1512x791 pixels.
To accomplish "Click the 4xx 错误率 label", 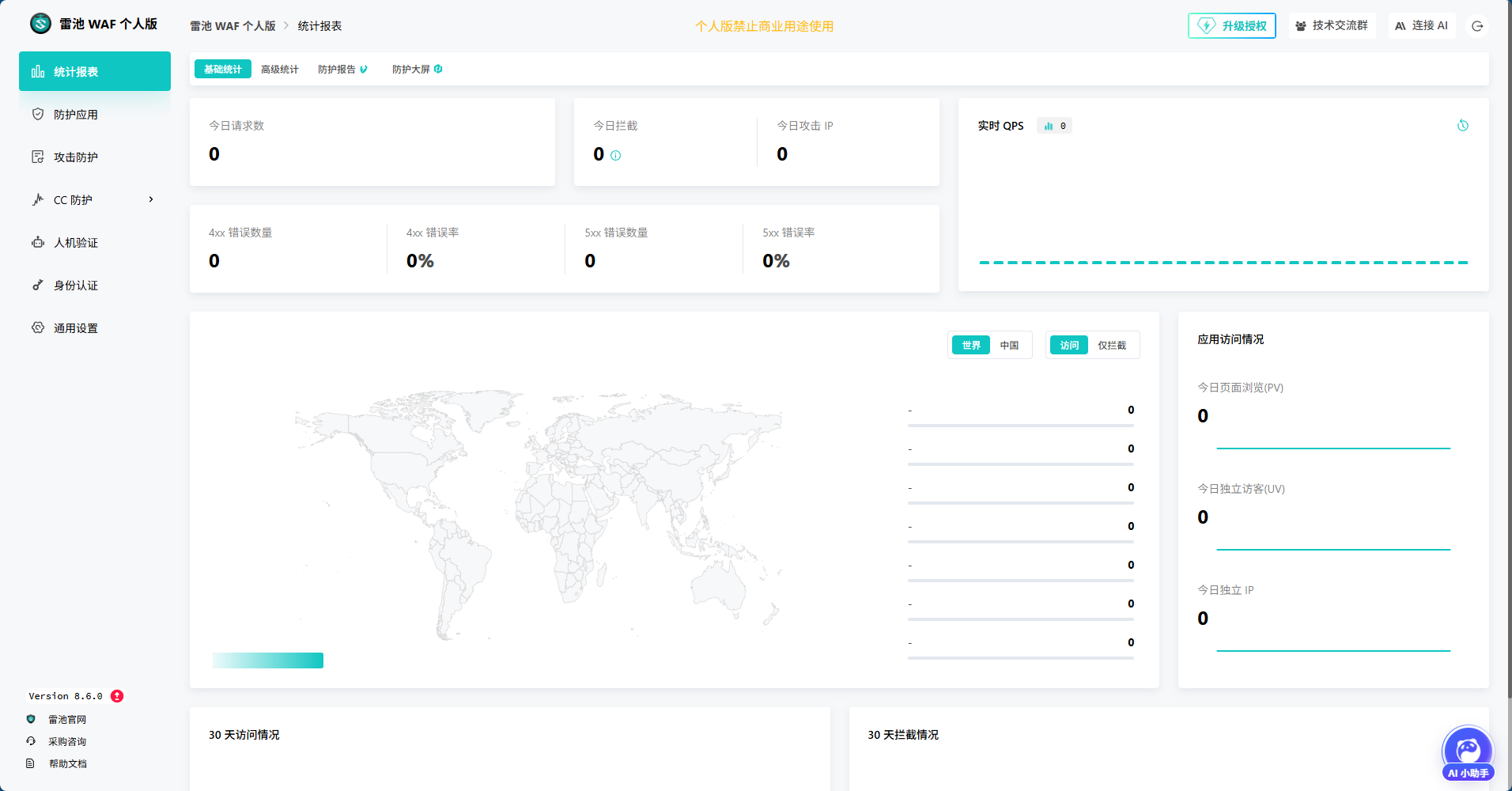I will pos(433,233).
